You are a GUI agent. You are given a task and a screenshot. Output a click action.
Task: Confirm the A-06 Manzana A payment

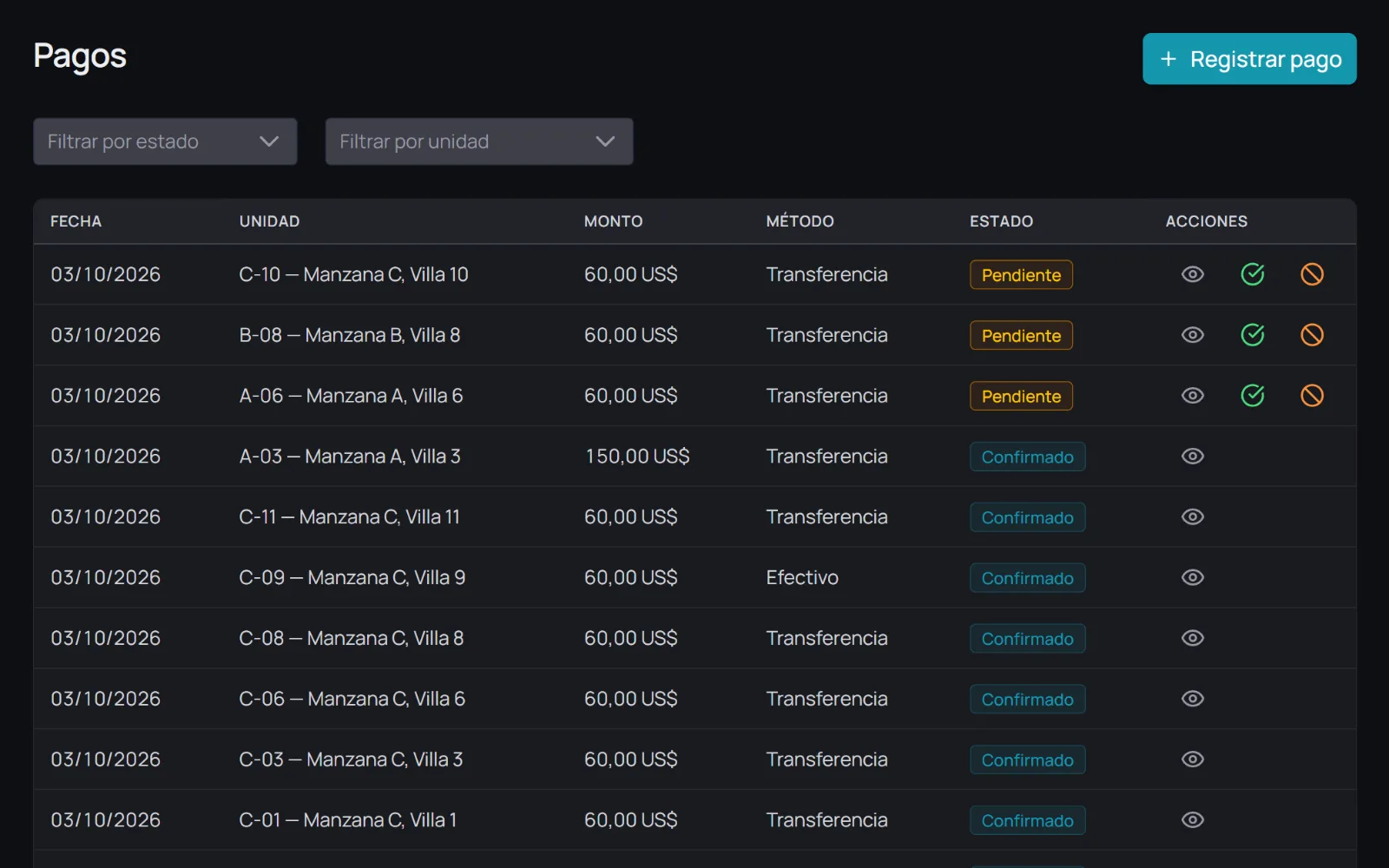(1253, 396)
